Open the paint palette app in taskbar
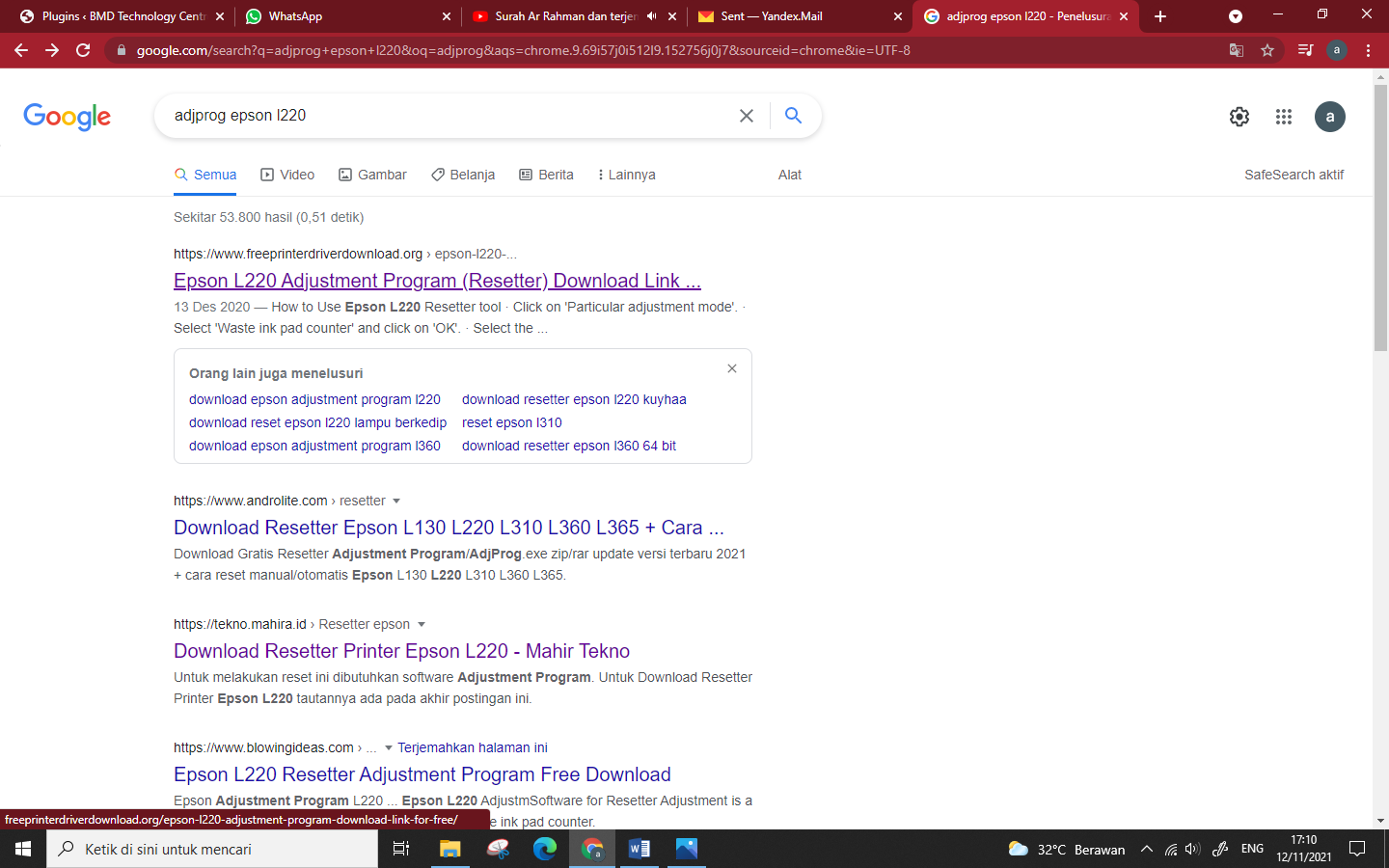Screen dimensions: 1389x868 pyautogui.click(x=498, y=849)
